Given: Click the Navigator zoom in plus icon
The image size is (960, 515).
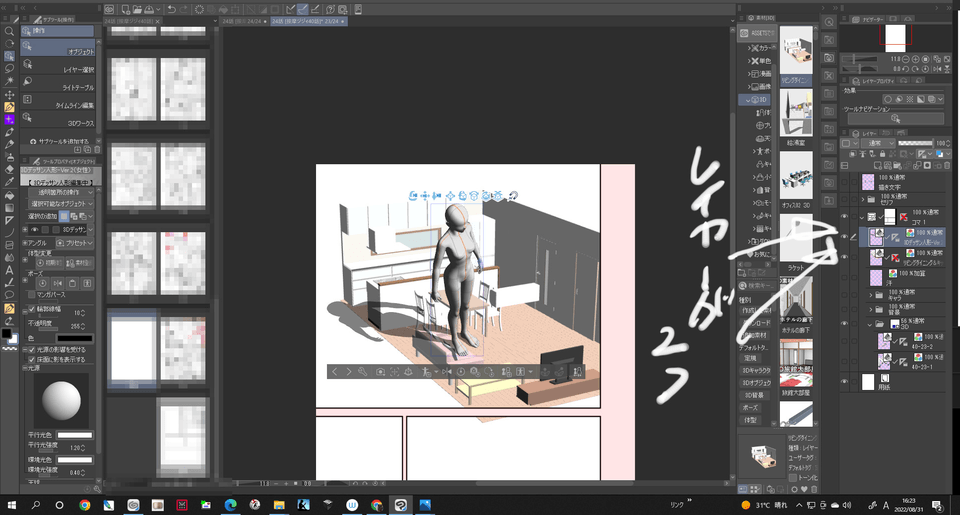Looking at the screenshot, I should coord(915,59).
